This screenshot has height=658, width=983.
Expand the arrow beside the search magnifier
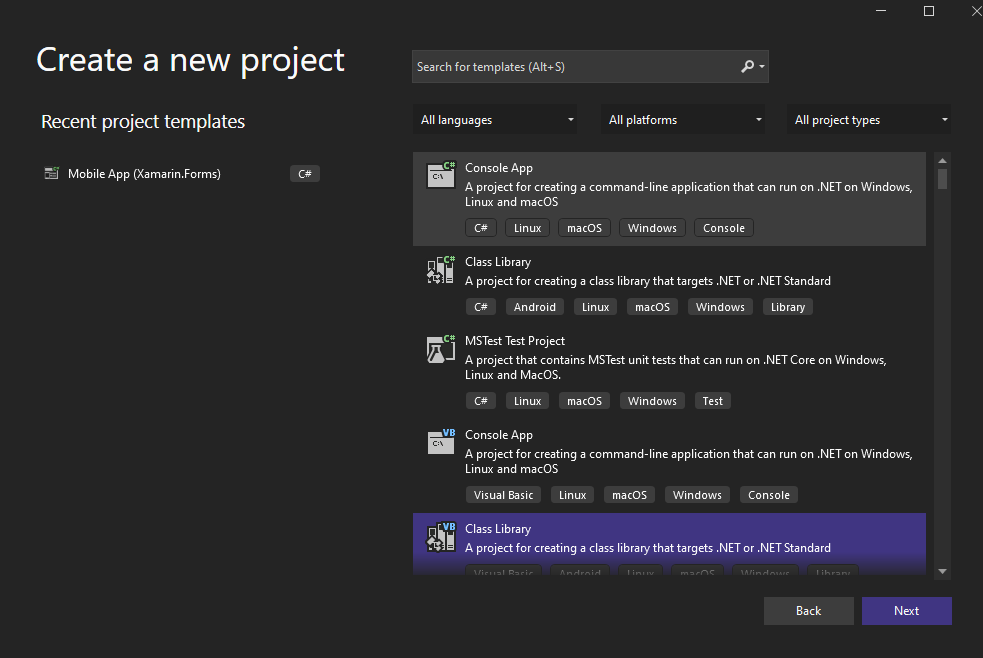pyautogui.click(x=761, y=66)
